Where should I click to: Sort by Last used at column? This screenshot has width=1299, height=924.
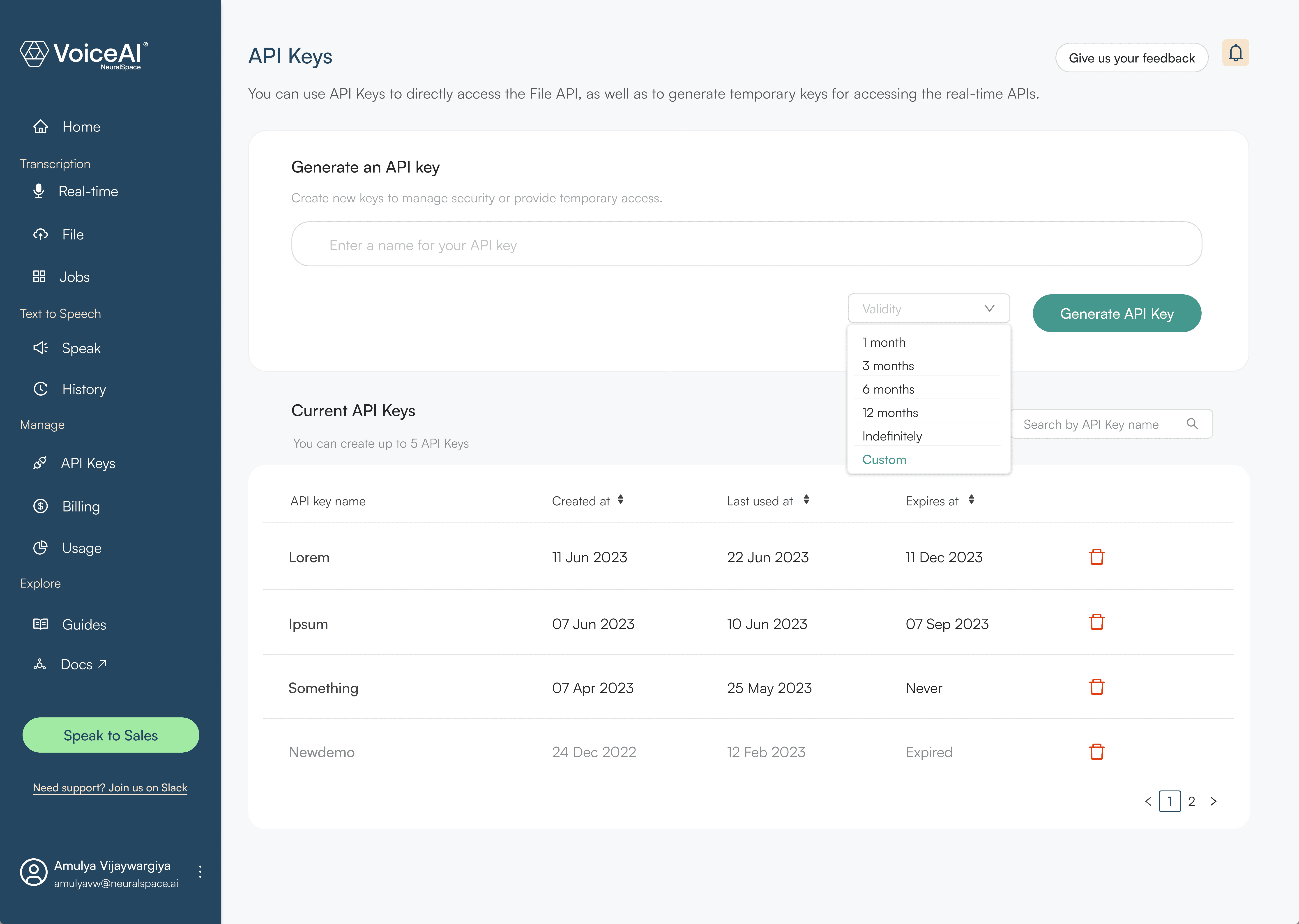coord(806,500)
